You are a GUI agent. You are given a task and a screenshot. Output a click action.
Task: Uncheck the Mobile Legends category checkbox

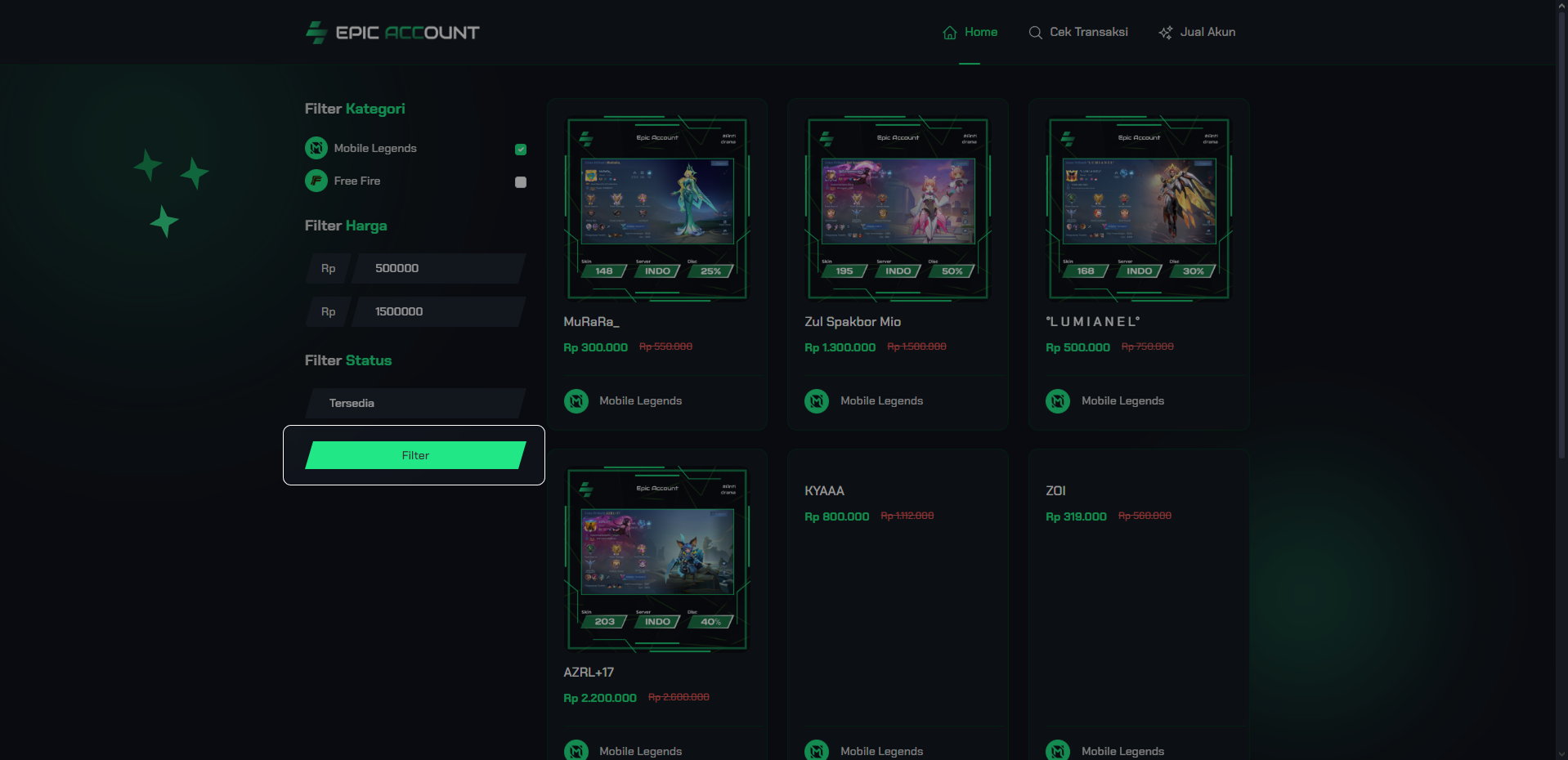tap(521, 150)
